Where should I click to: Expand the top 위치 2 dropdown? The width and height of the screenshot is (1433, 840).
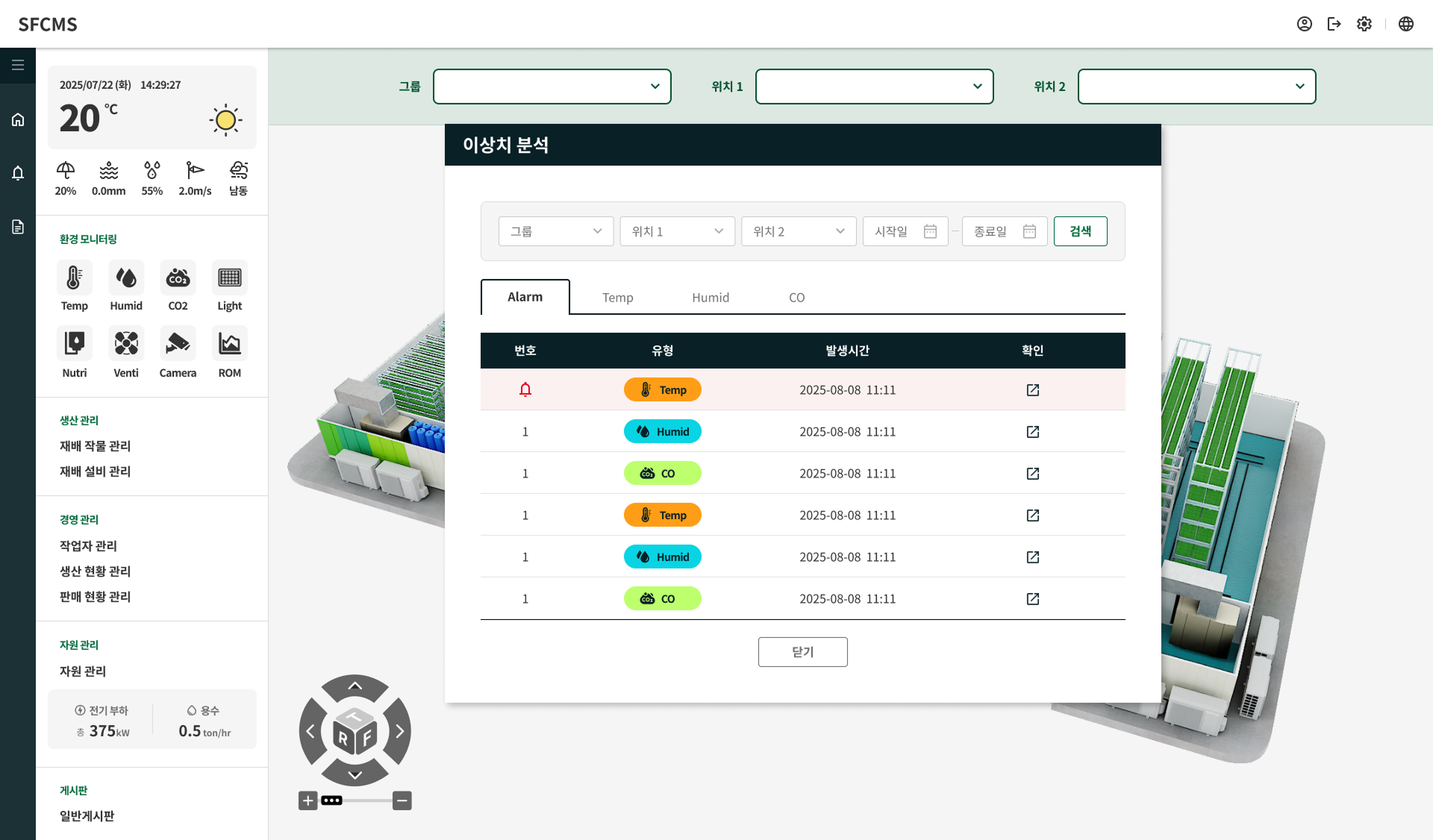pos(1196,87)
